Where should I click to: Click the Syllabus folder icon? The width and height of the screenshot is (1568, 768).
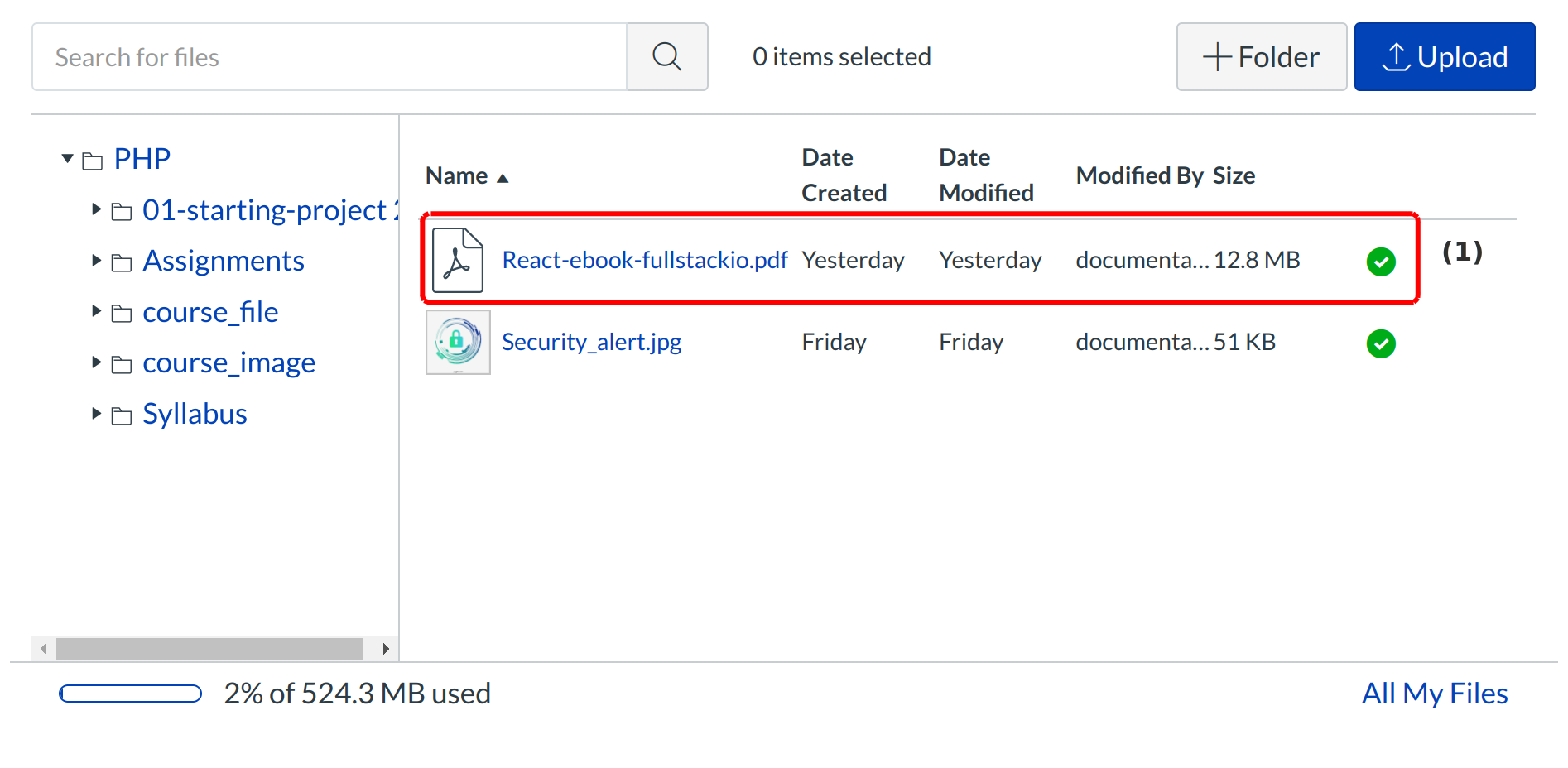(122, 415)
